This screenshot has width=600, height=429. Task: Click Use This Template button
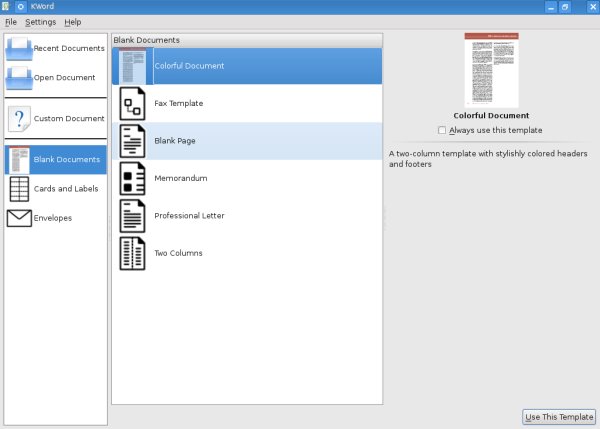[x=559, y=417]
